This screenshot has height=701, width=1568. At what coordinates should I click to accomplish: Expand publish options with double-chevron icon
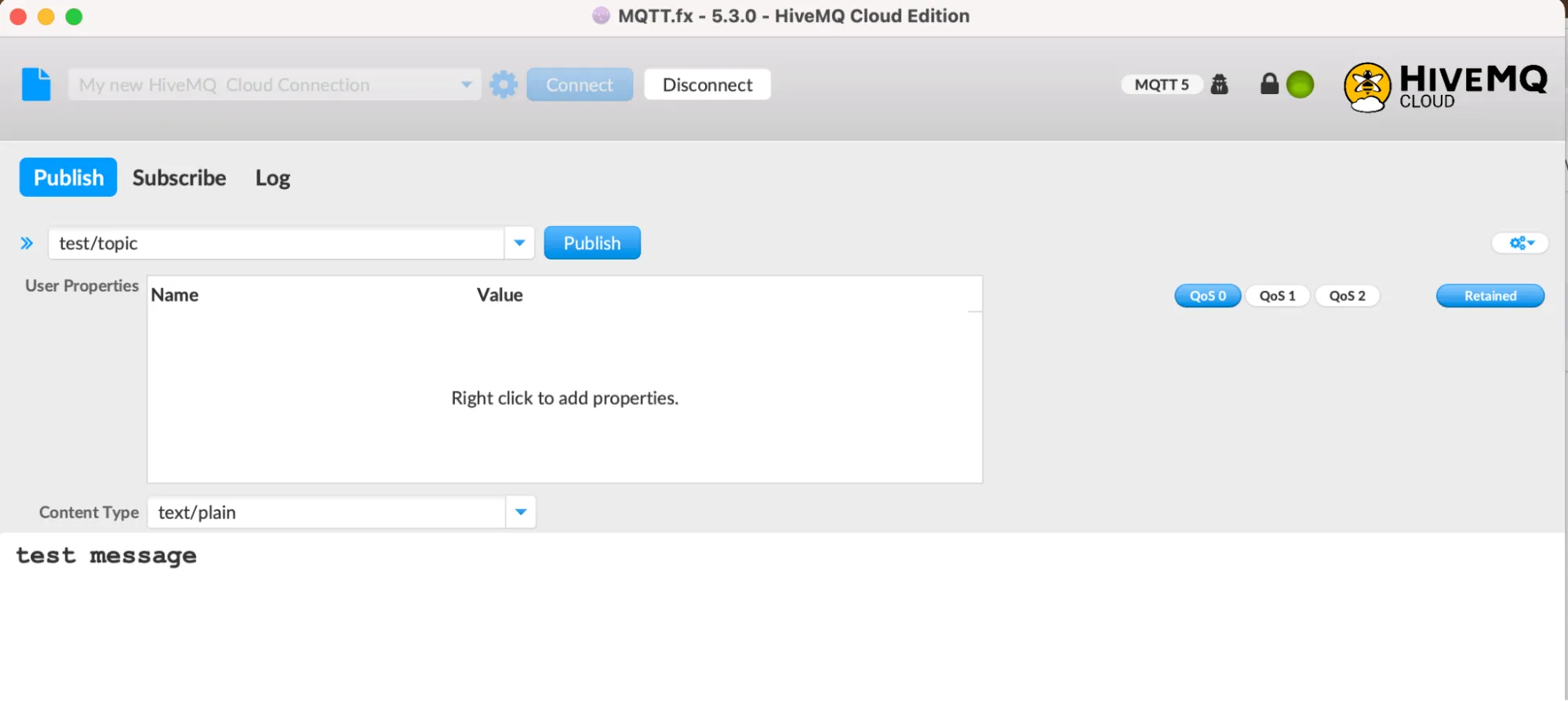click(x=27, y=243)
